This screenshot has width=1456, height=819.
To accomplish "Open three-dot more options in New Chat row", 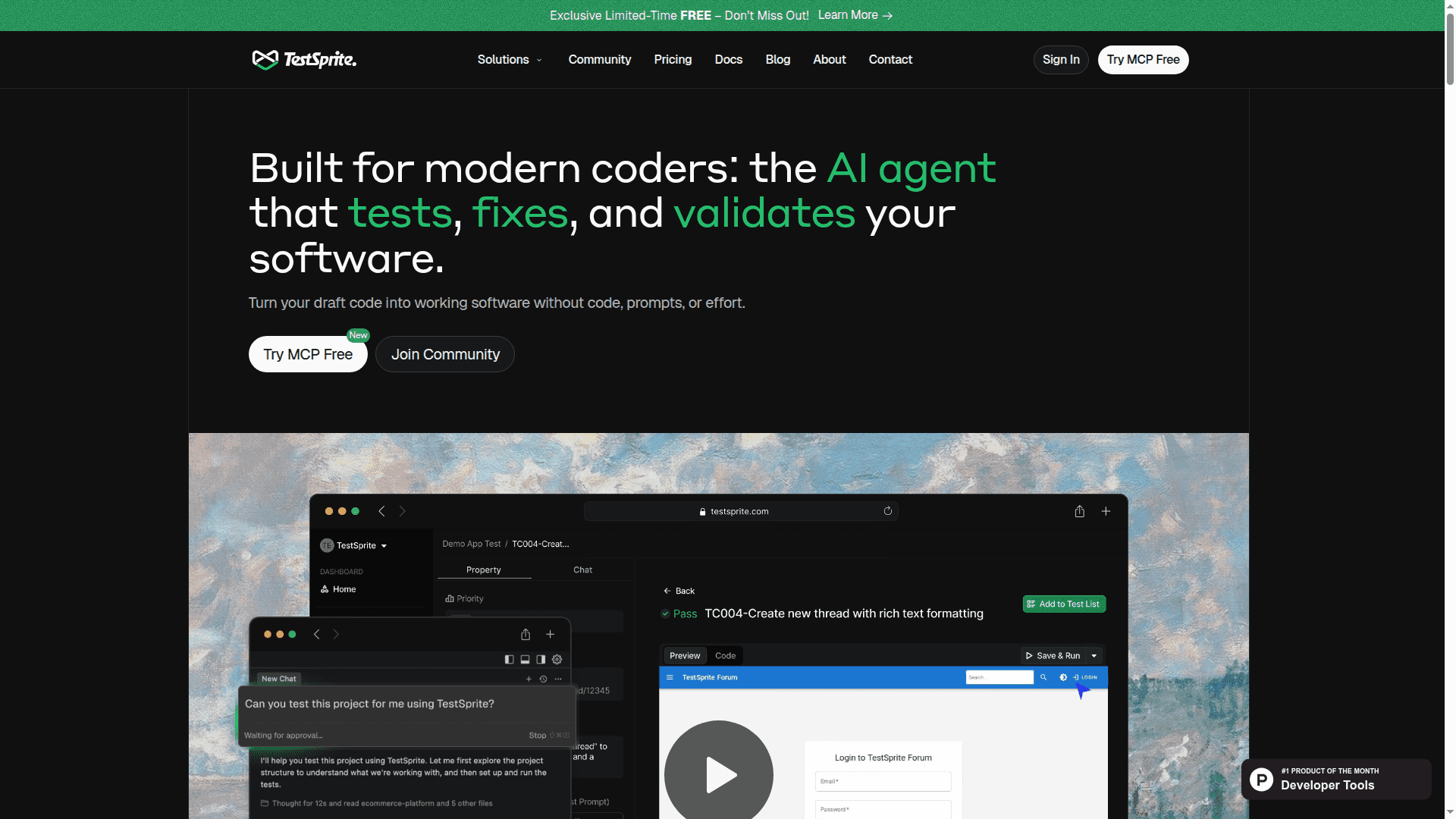I will click(x=558, y=679).
